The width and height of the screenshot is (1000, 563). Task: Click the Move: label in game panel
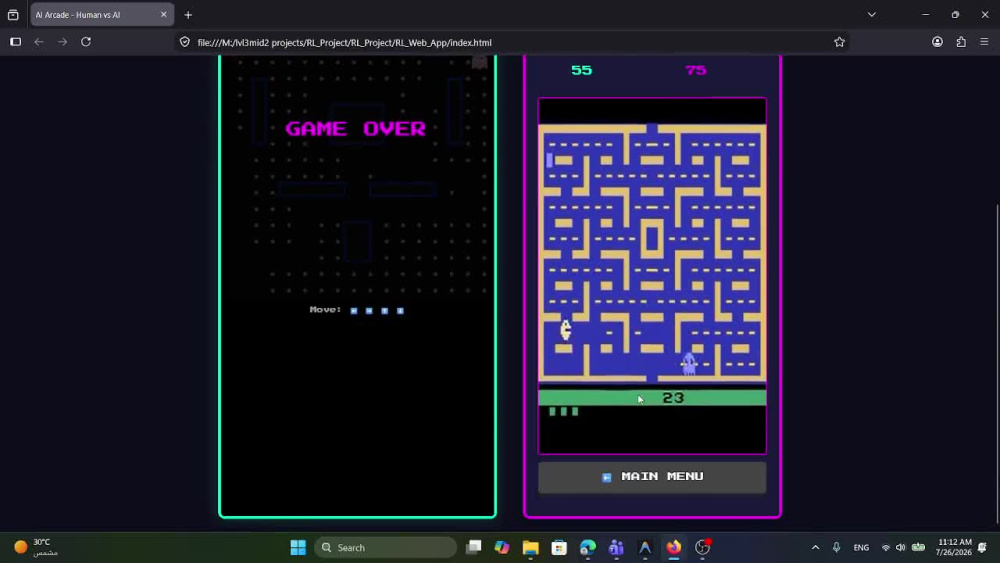pyautogui.click(x=325, y=310)
